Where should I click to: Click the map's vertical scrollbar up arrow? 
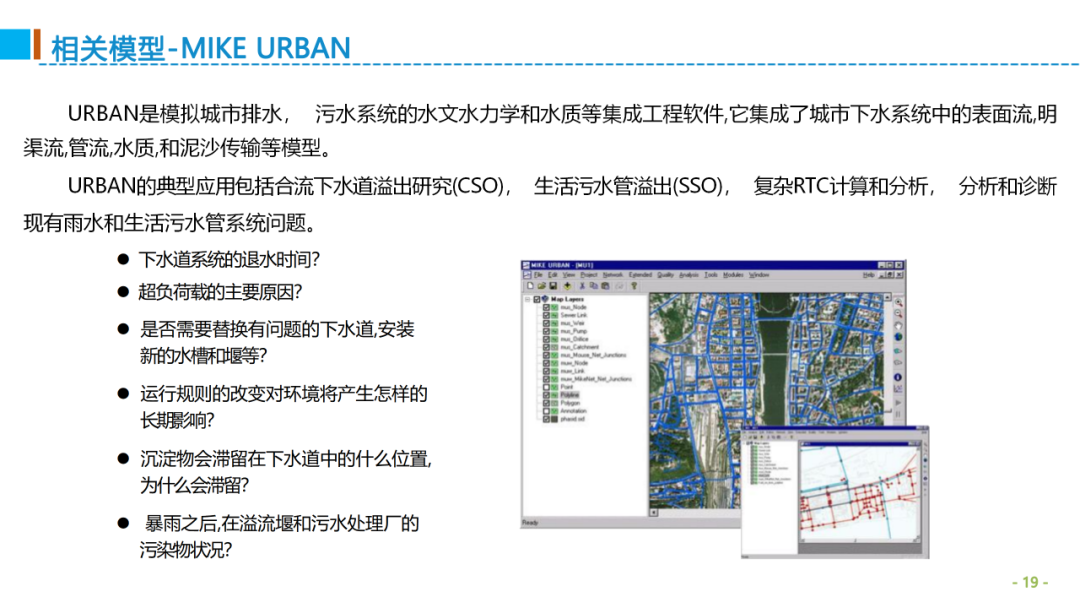(887, 297)
